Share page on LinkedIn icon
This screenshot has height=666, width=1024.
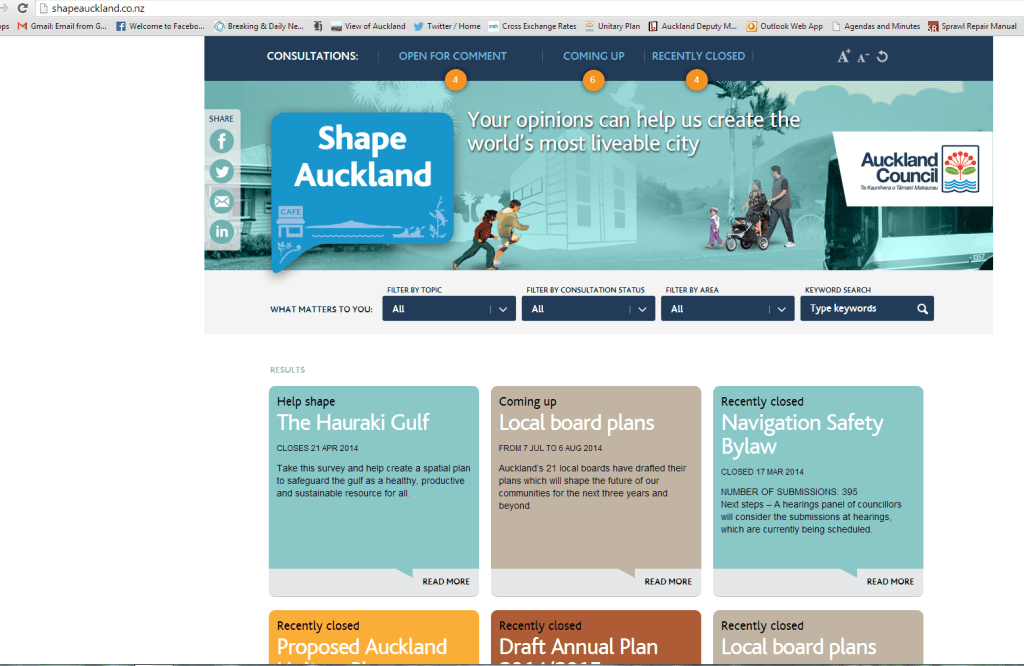[221, 232]
